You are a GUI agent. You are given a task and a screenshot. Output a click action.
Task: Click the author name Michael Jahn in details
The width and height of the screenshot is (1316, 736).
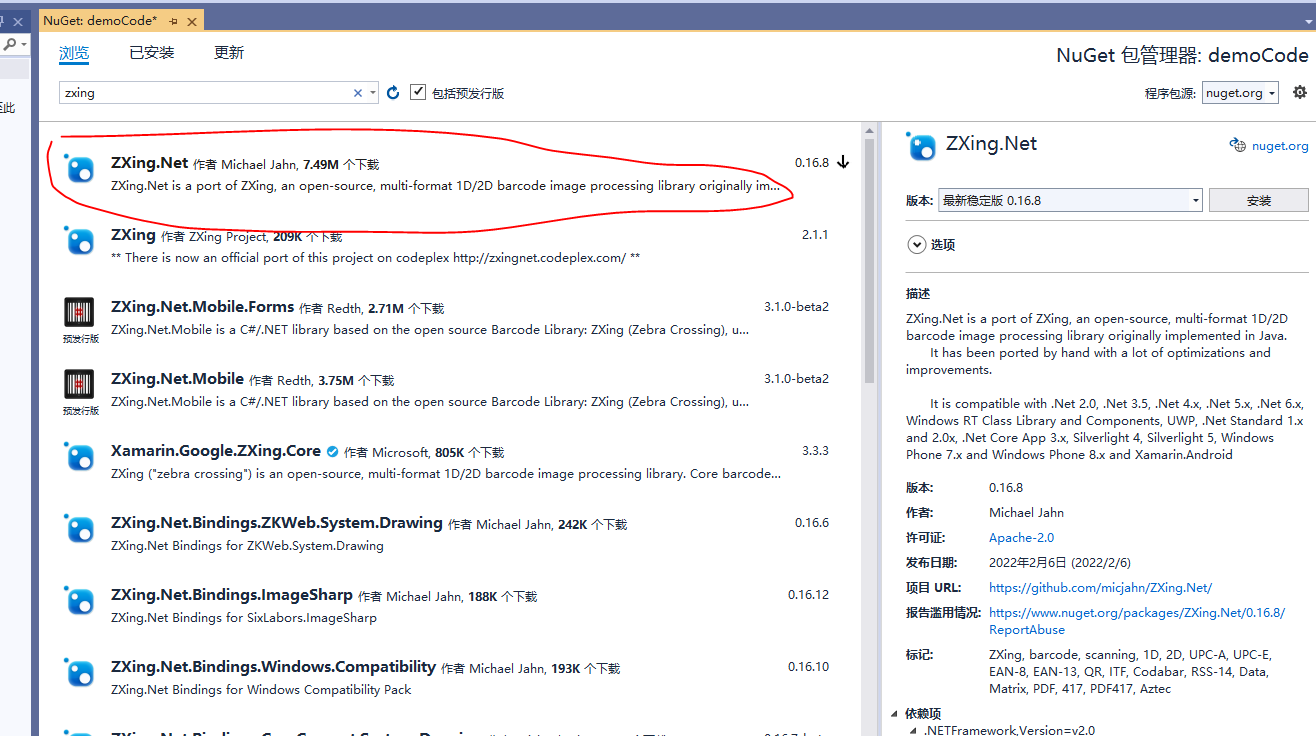[1026, 513]
